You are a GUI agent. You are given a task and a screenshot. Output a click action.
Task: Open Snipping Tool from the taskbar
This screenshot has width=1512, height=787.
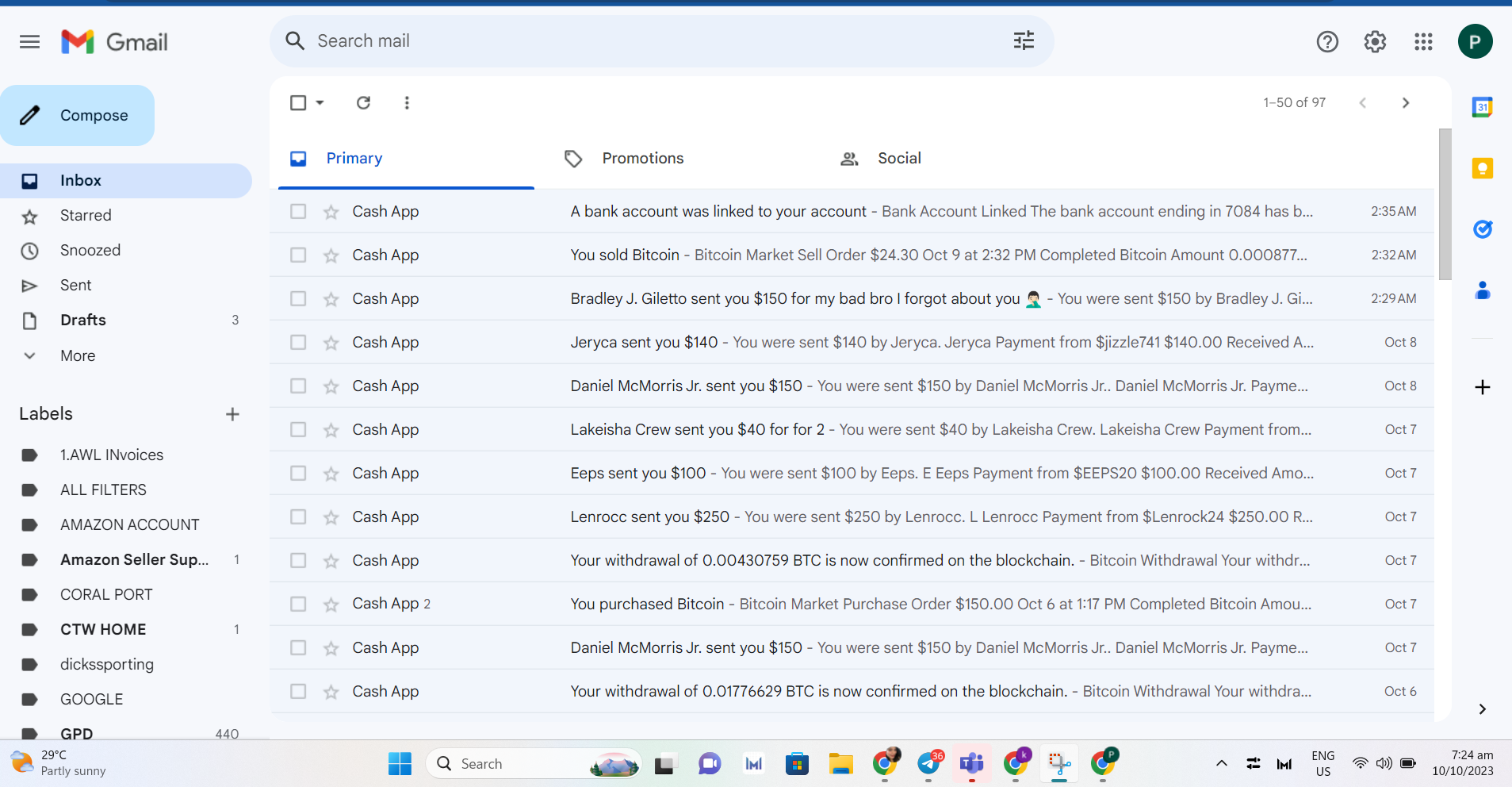(x=1059, y=763)
